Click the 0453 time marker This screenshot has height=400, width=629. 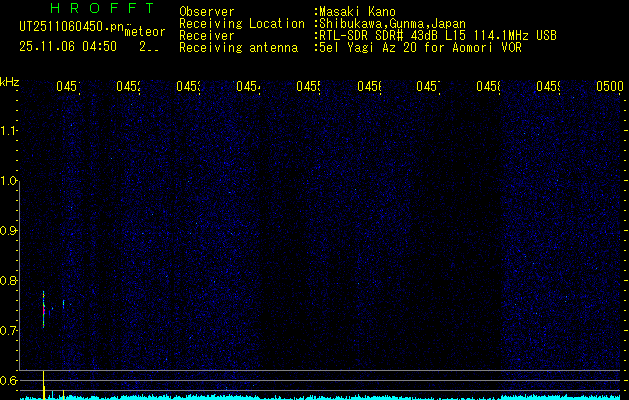pos(188,86)
